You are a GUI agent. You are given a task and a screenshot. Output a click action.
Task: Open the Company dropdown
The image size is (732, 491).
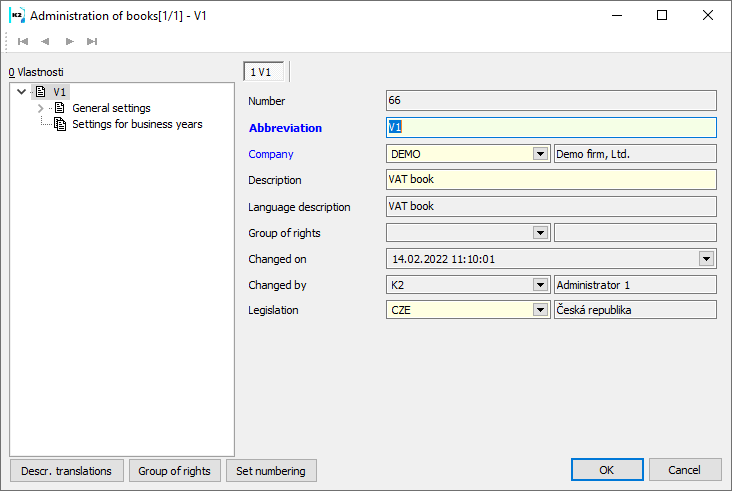tap(541, 154)
